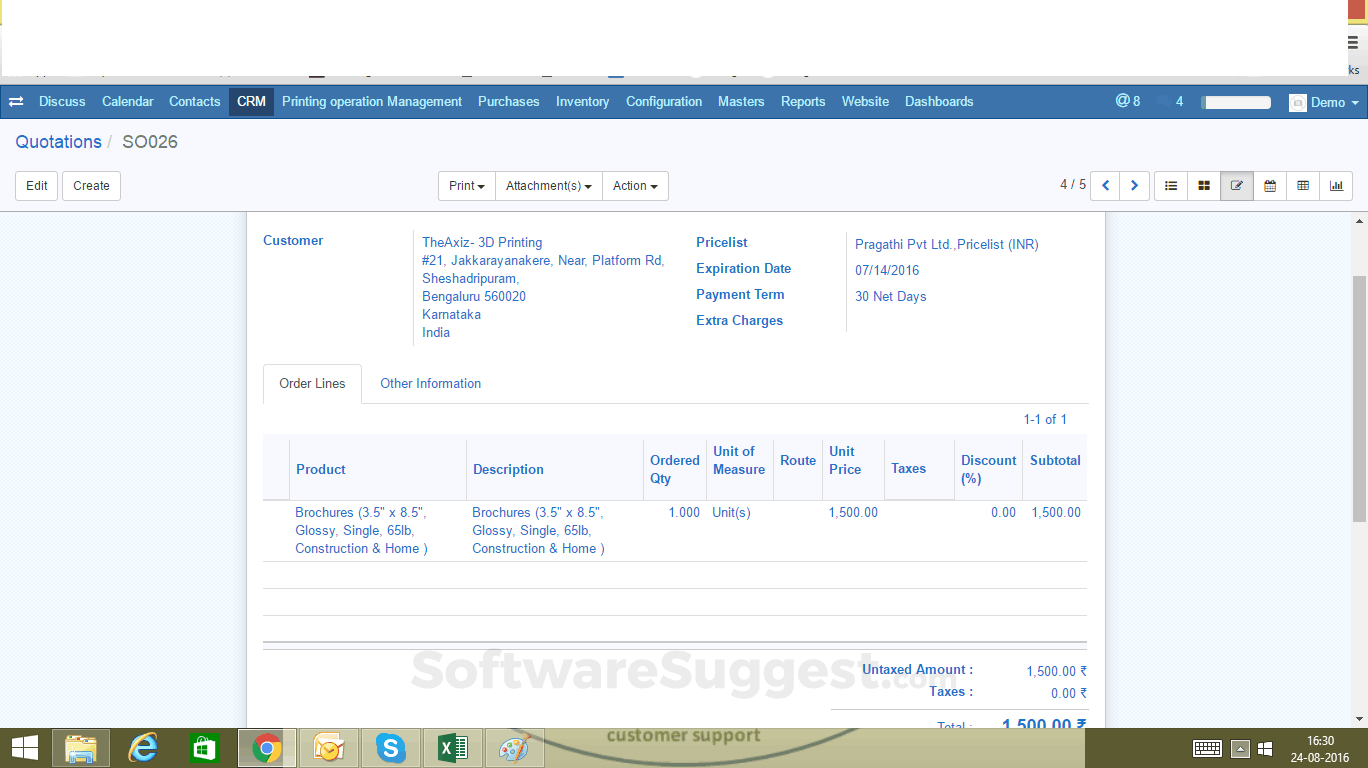Image resolution: width=1368 pixels, height=768 pixels.
Task: Open the Print dropdown
Action: click(x=466, y=186)
